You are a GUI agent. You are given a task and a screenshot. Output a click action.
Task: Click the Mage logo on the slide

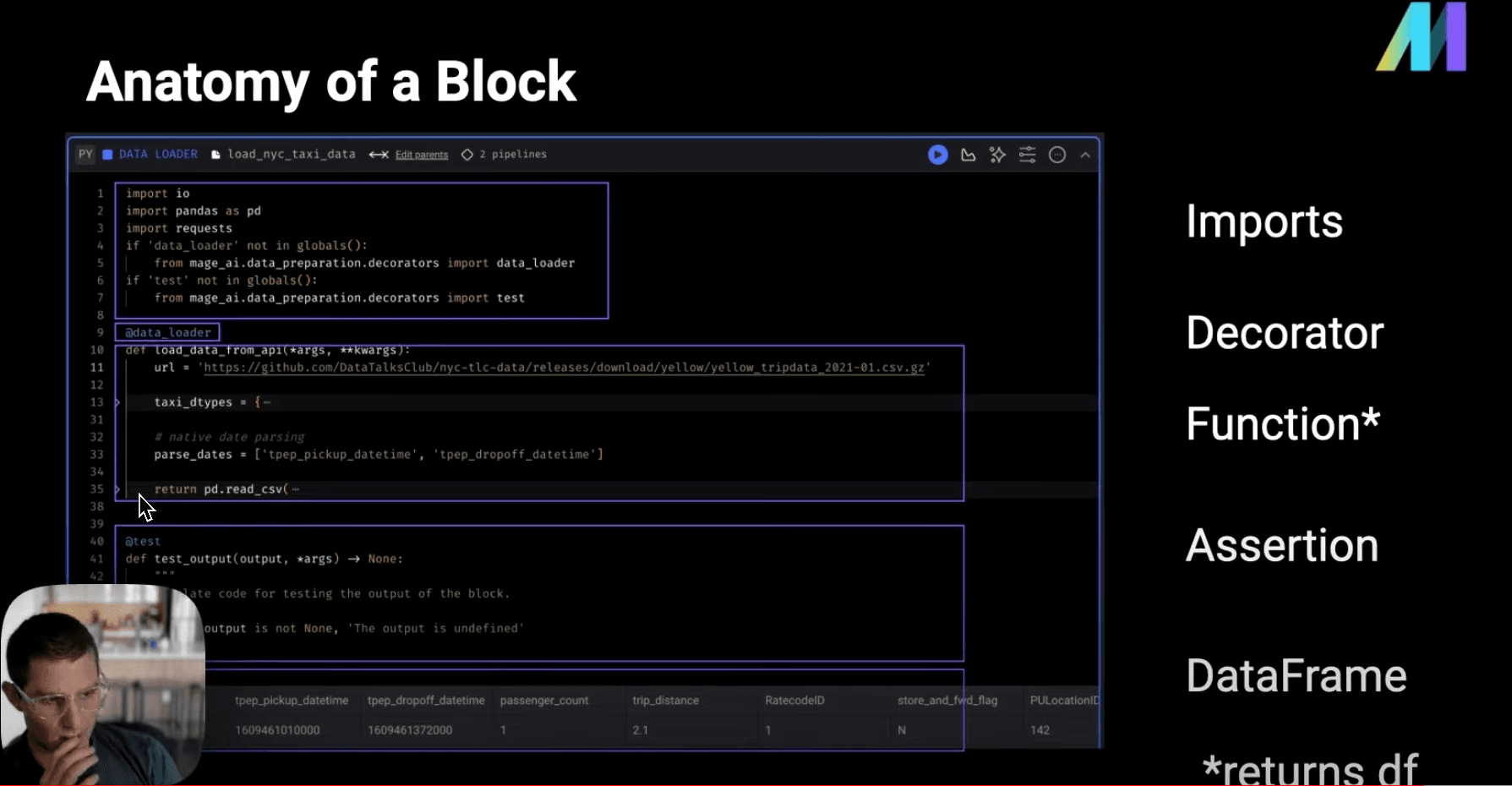click(x=1422, y=36)
